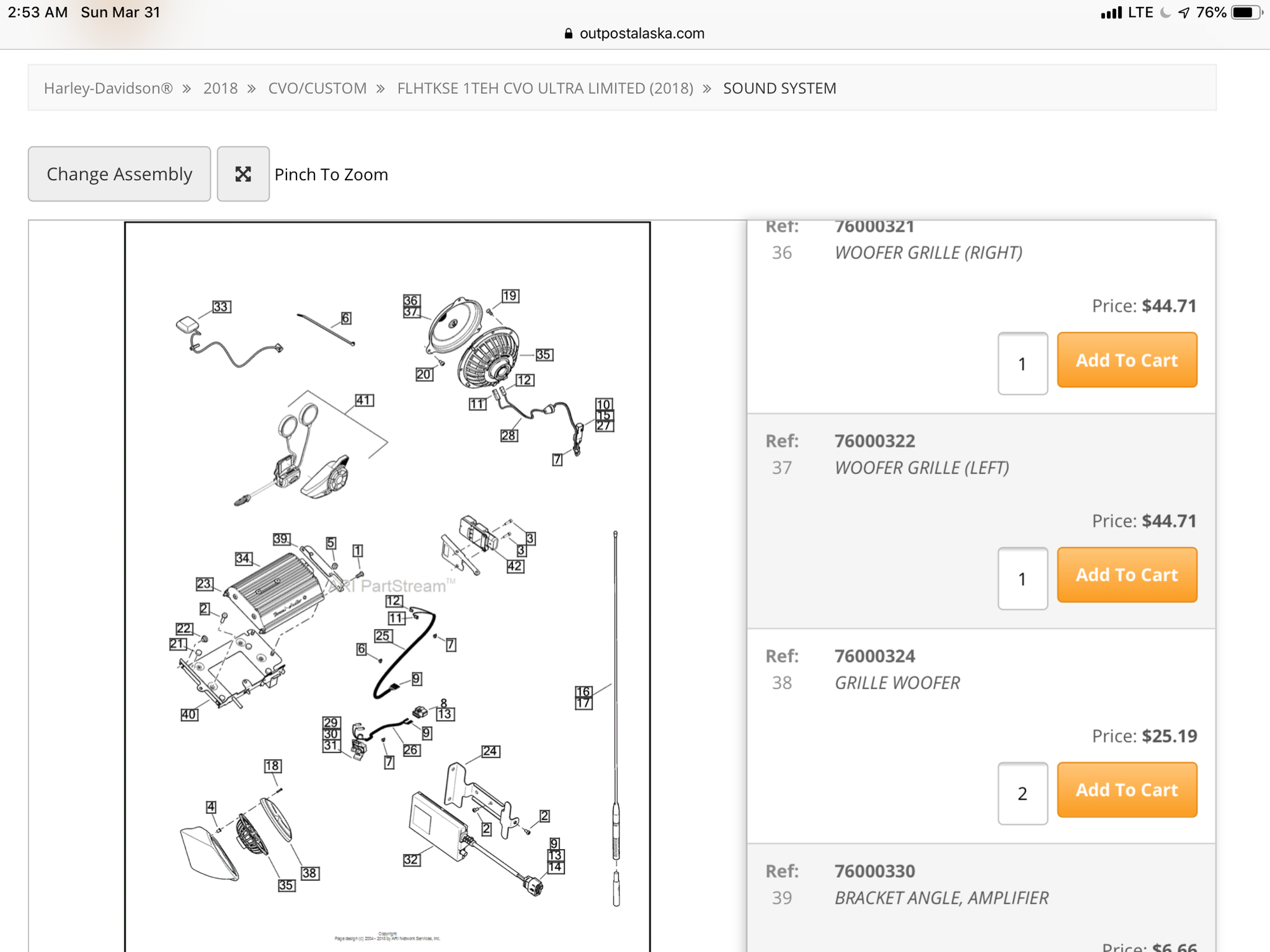Tap the lock icon beside outpostalaska.com
Image resolution: width=1270 pixels, height=952 pixels.
(568, 34)
